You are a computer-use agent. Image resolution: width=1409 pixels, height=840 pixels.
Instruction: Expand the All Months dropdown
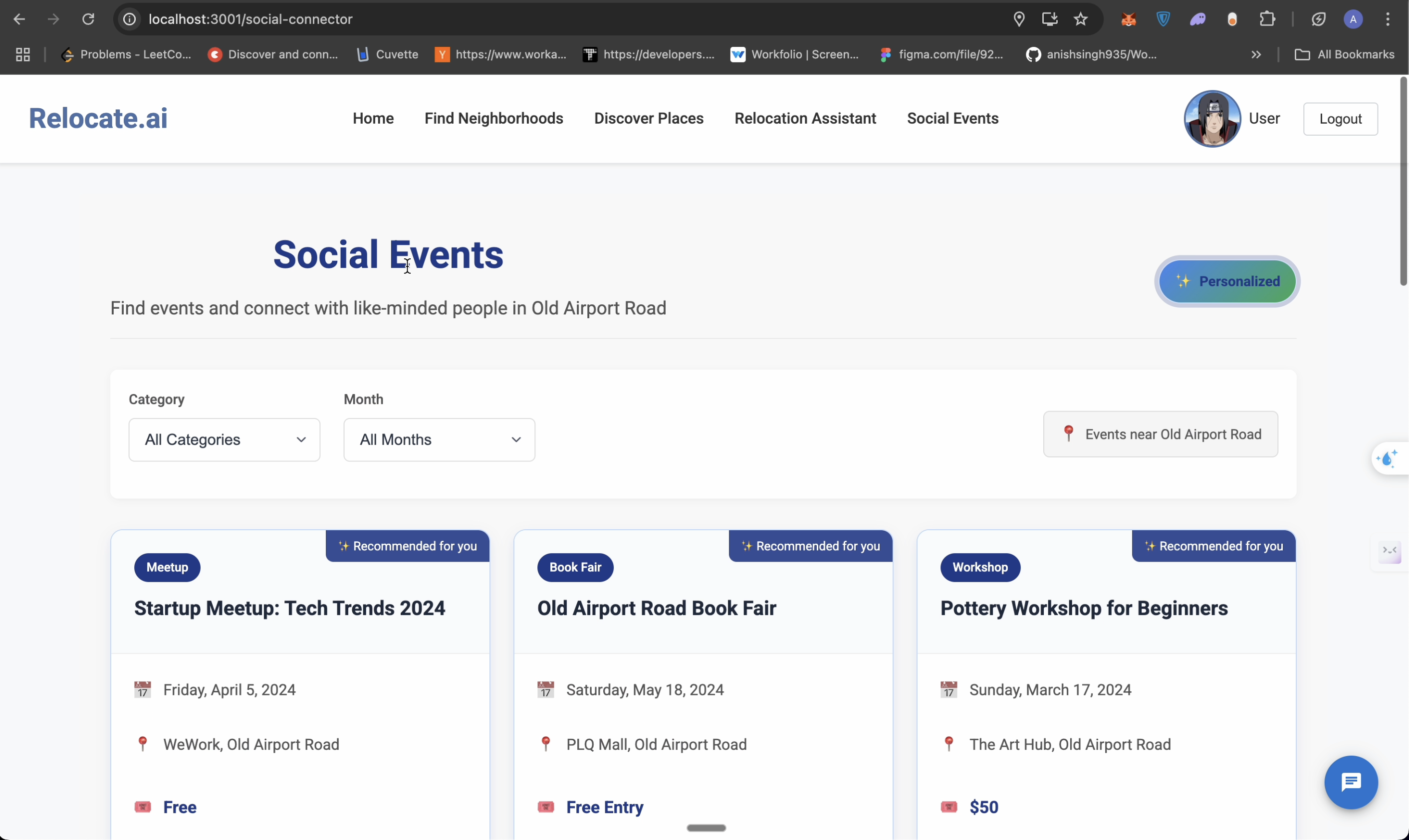(x=439, y=440)
